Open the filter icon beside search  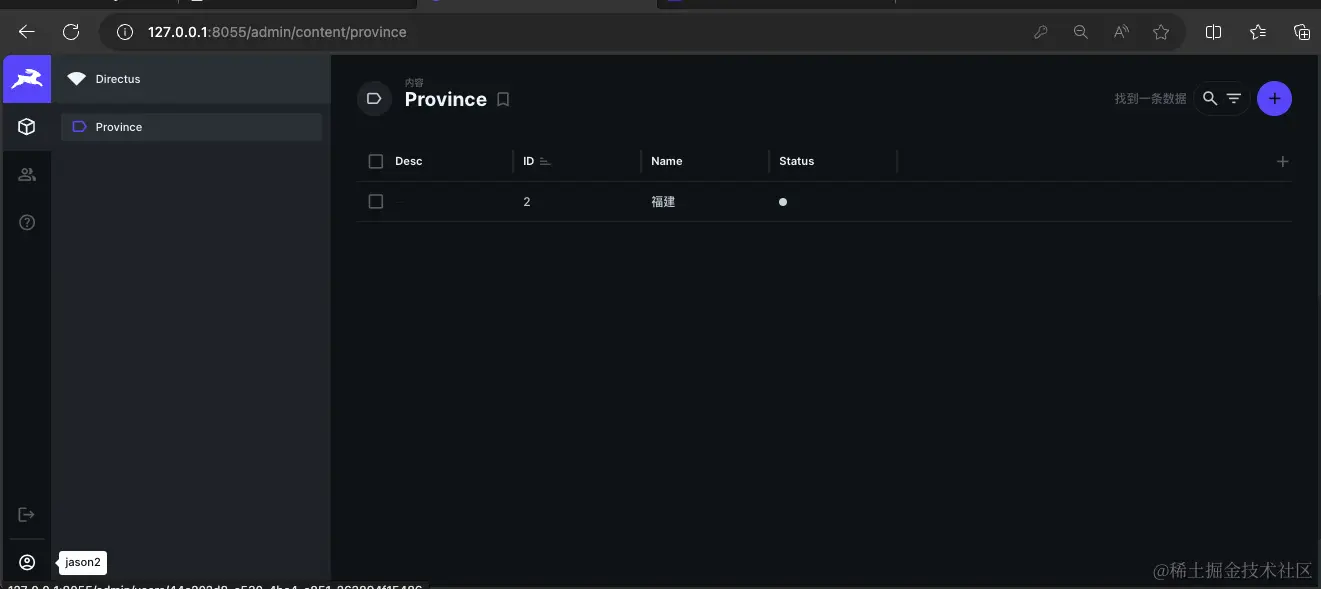(x=1233, y=98)
